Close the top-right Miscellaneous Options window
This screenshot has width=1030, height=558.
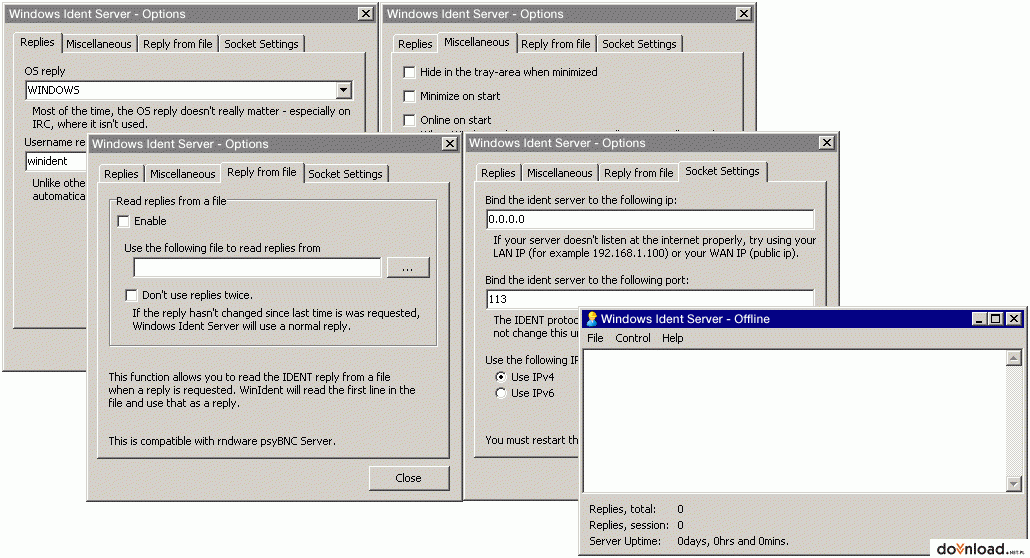coord(744,14)
